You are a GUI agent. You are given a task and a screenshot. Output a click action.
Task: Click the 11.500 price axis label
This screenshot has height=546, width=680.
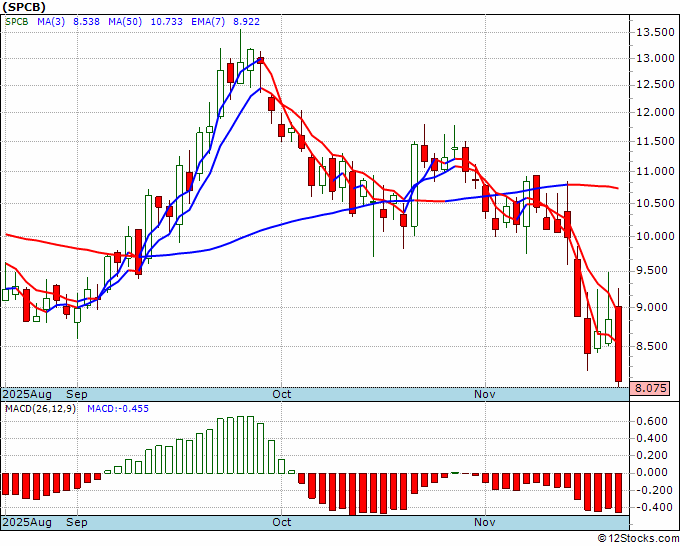655,141
